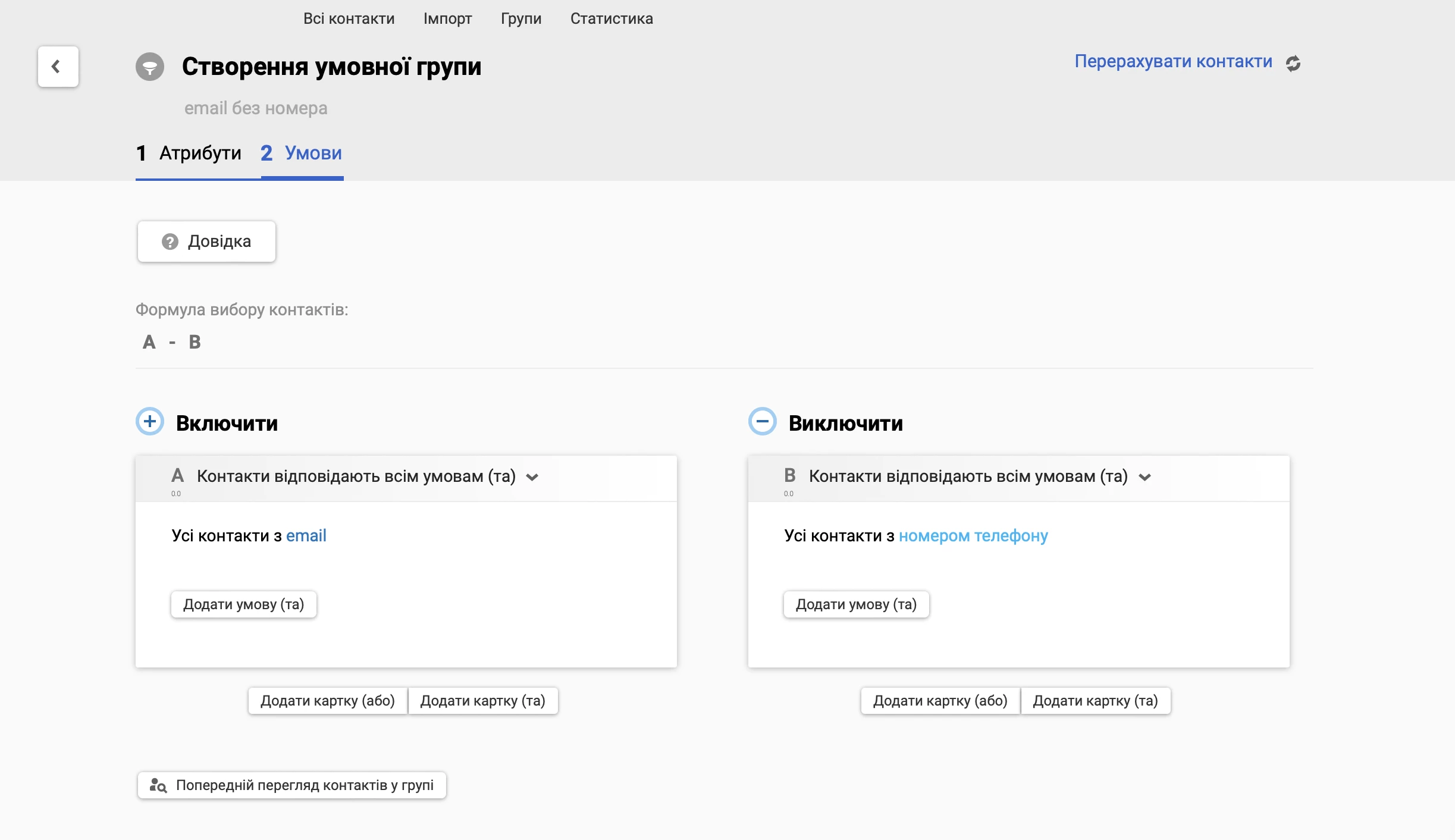Image resolution: width=1455 pixels, height=840 pixels.
Task: Click the question mark icon in Довідка
Action: 170,242
